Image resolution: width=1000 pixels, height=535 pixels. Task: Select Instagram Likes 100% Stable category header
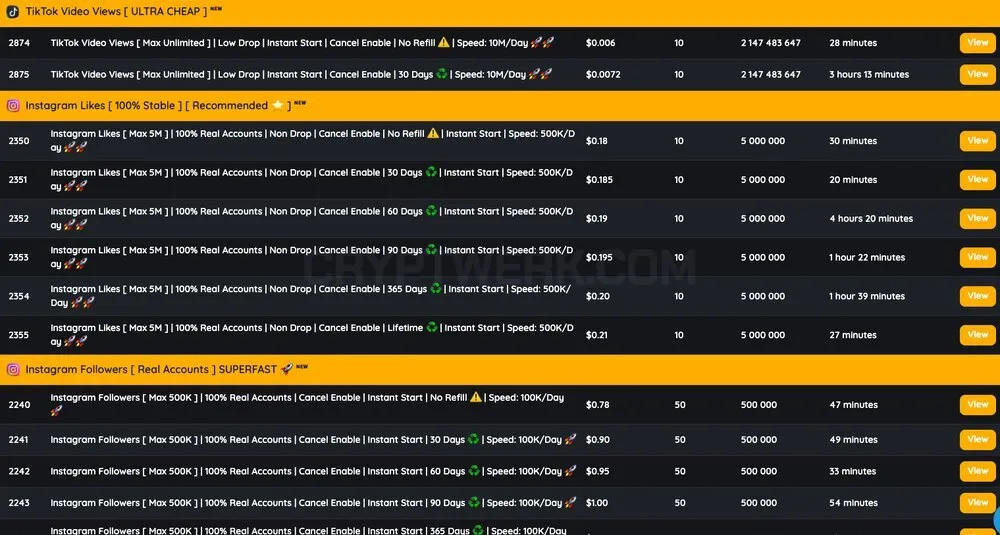coord(500,106)
